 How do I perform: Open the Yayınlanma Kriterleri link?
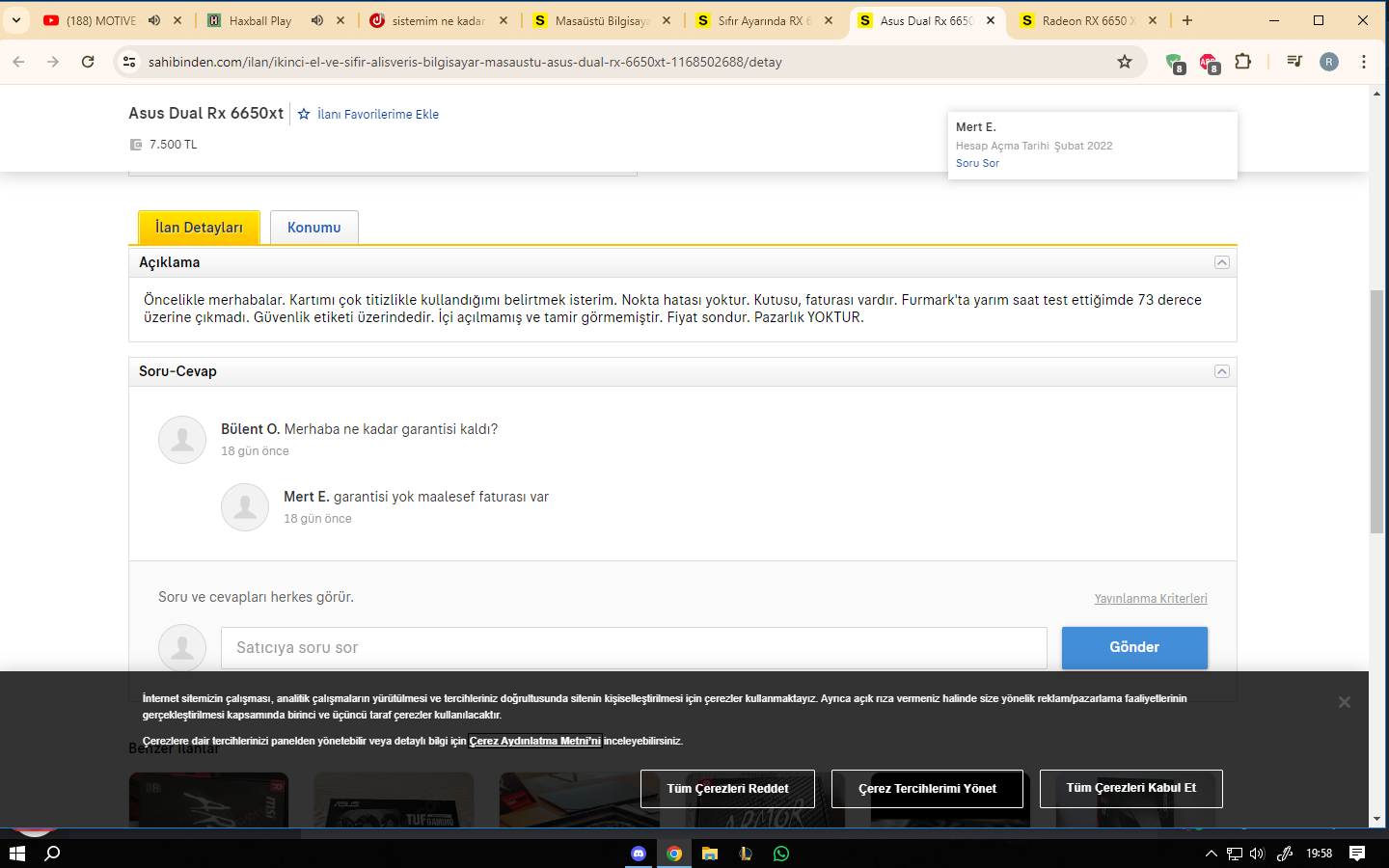click(1151, 599)
